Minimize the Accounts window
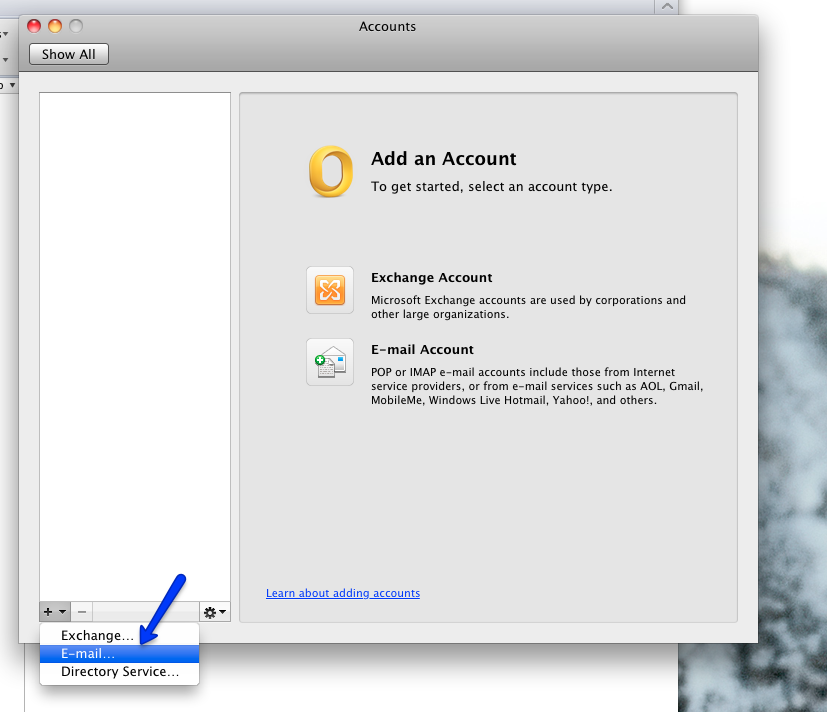The width and height of the screenshot is (827, 712). tap(55, 27)
